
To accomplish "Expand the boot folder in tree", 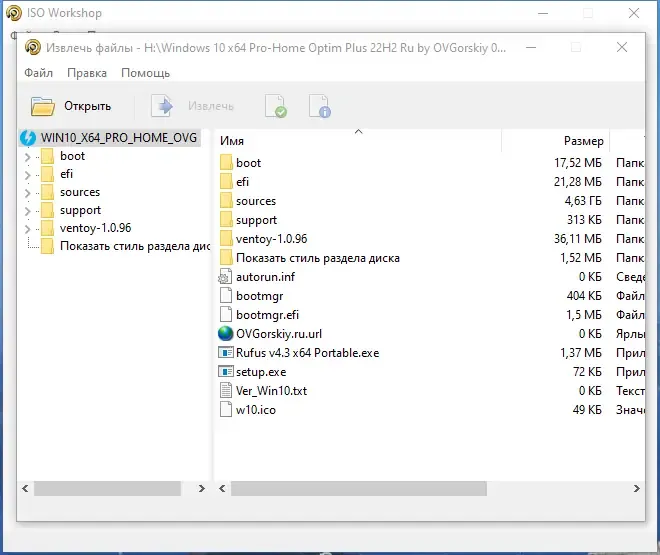I will click(x=27, y=157).
